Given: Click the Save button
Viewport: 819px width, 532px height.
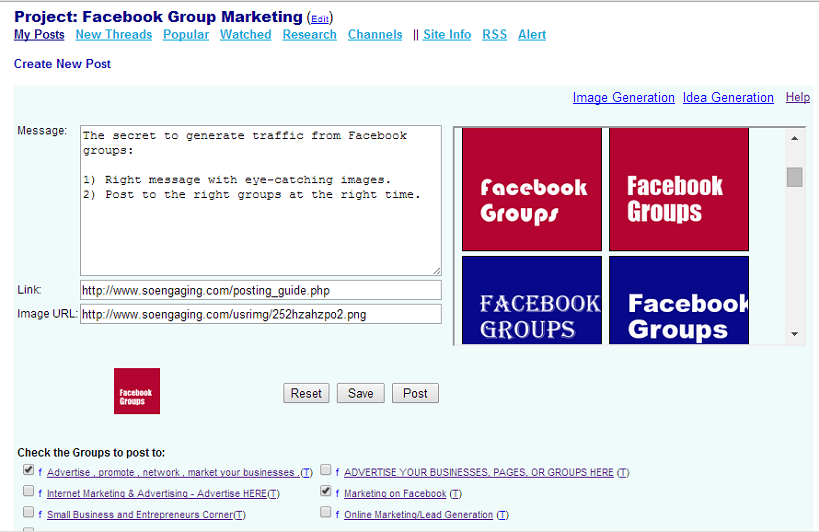Looking at the screenshot, I should pyautogui.click(x=361, y=393).
